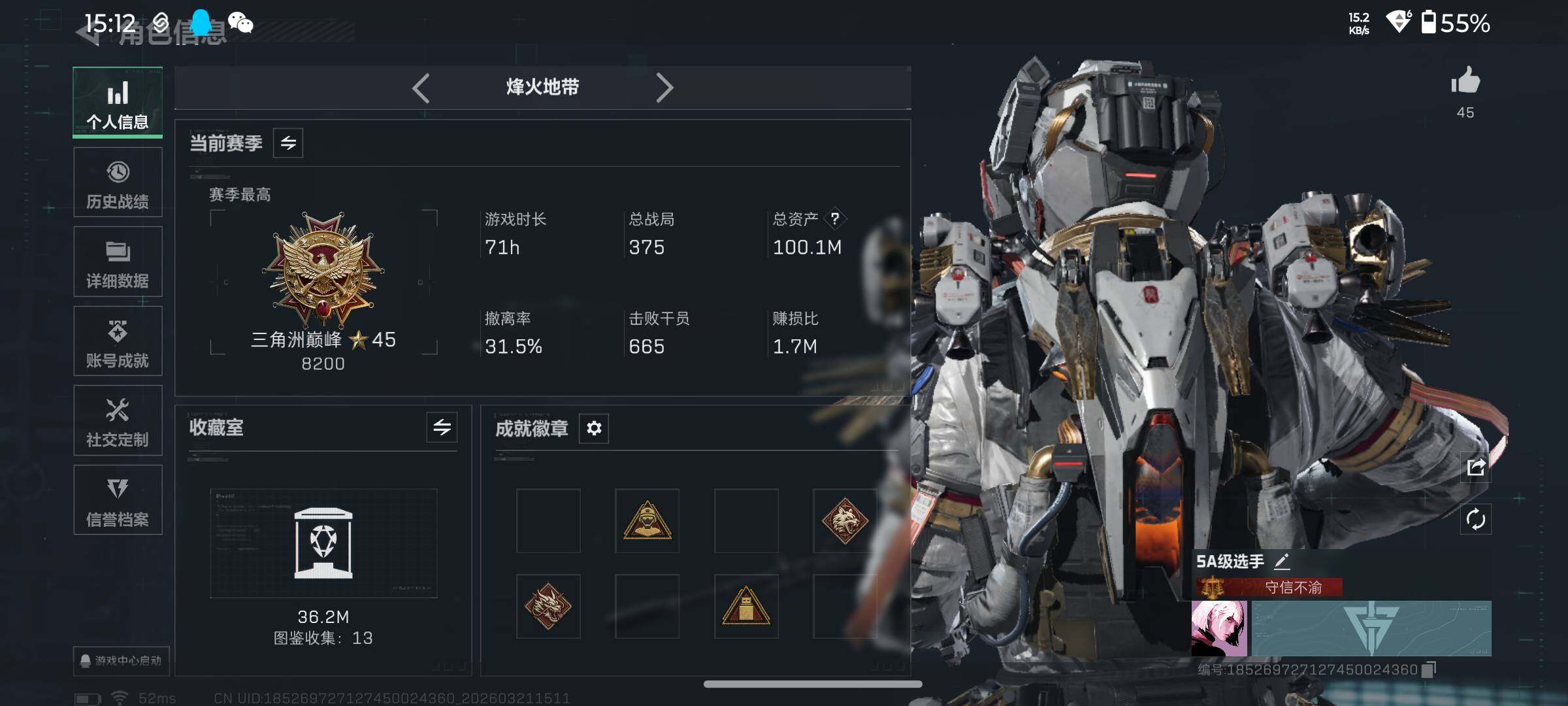Show the 总资产 question mark help

tap(835, 219)
